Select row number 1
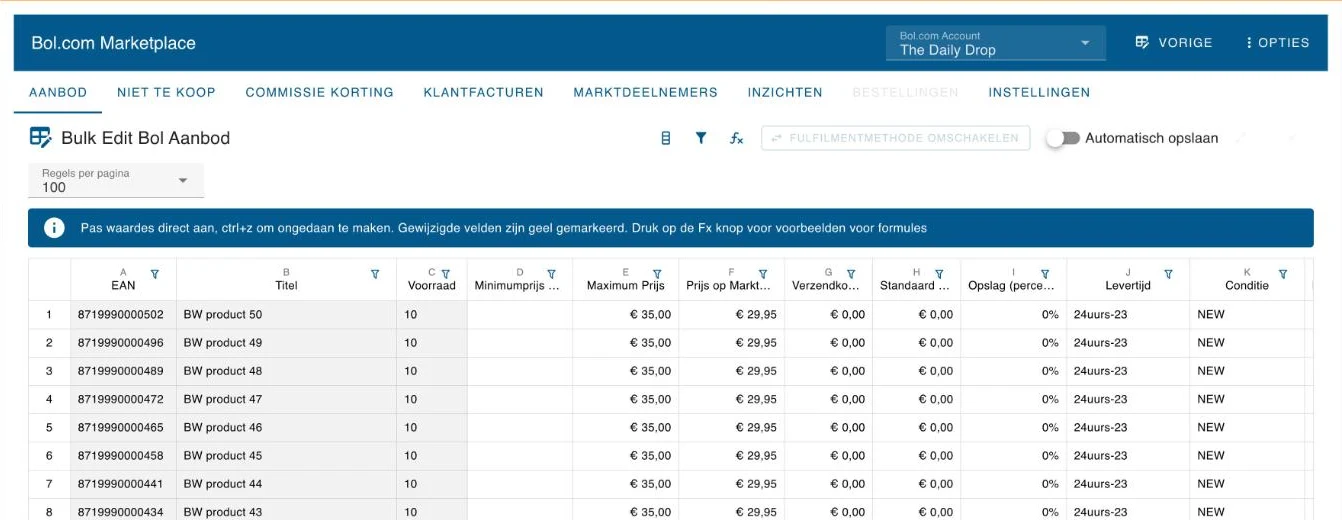 [49, 314]
